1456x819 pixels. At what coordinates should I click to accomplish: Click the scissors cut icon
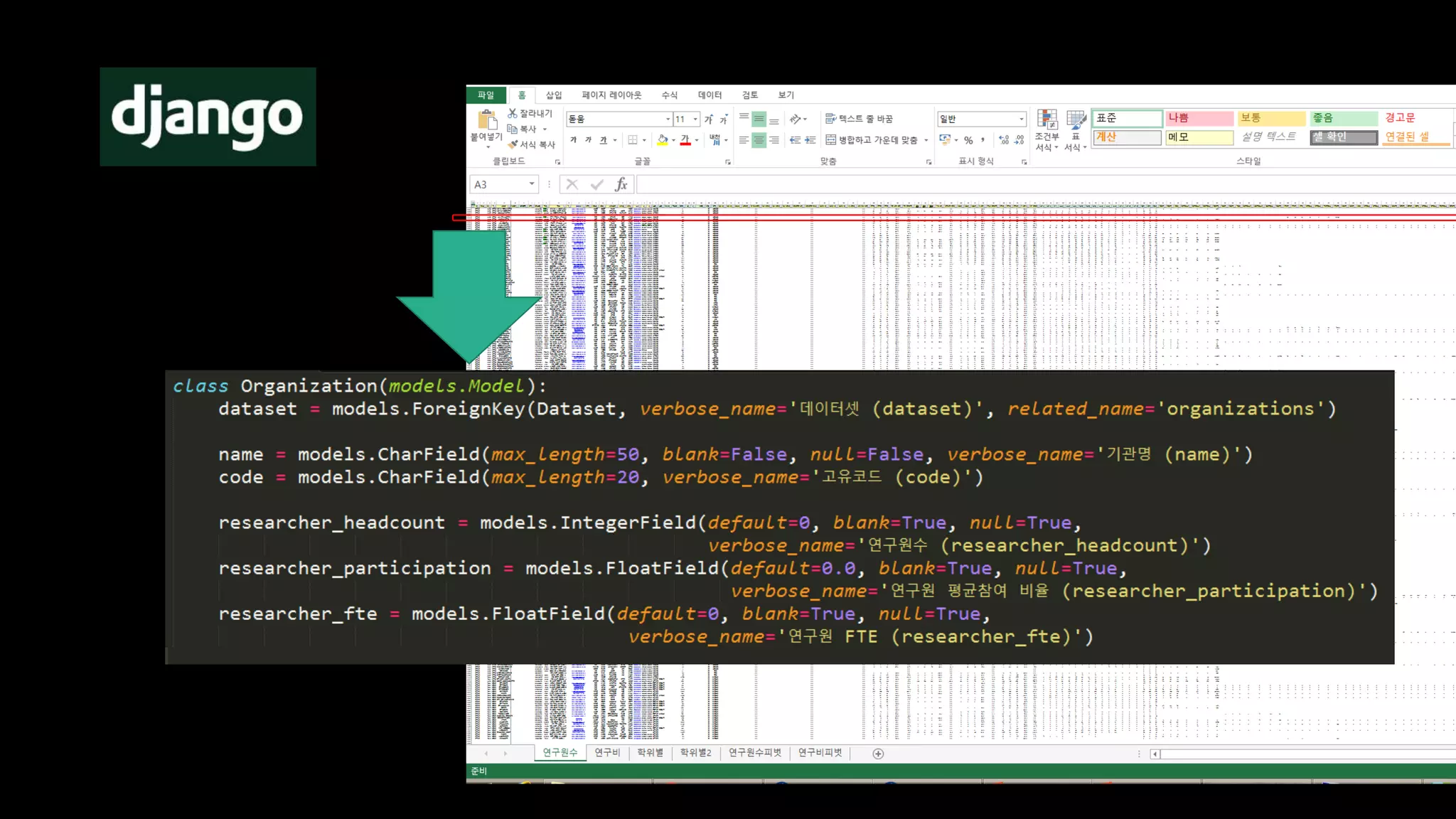[512, 113]
